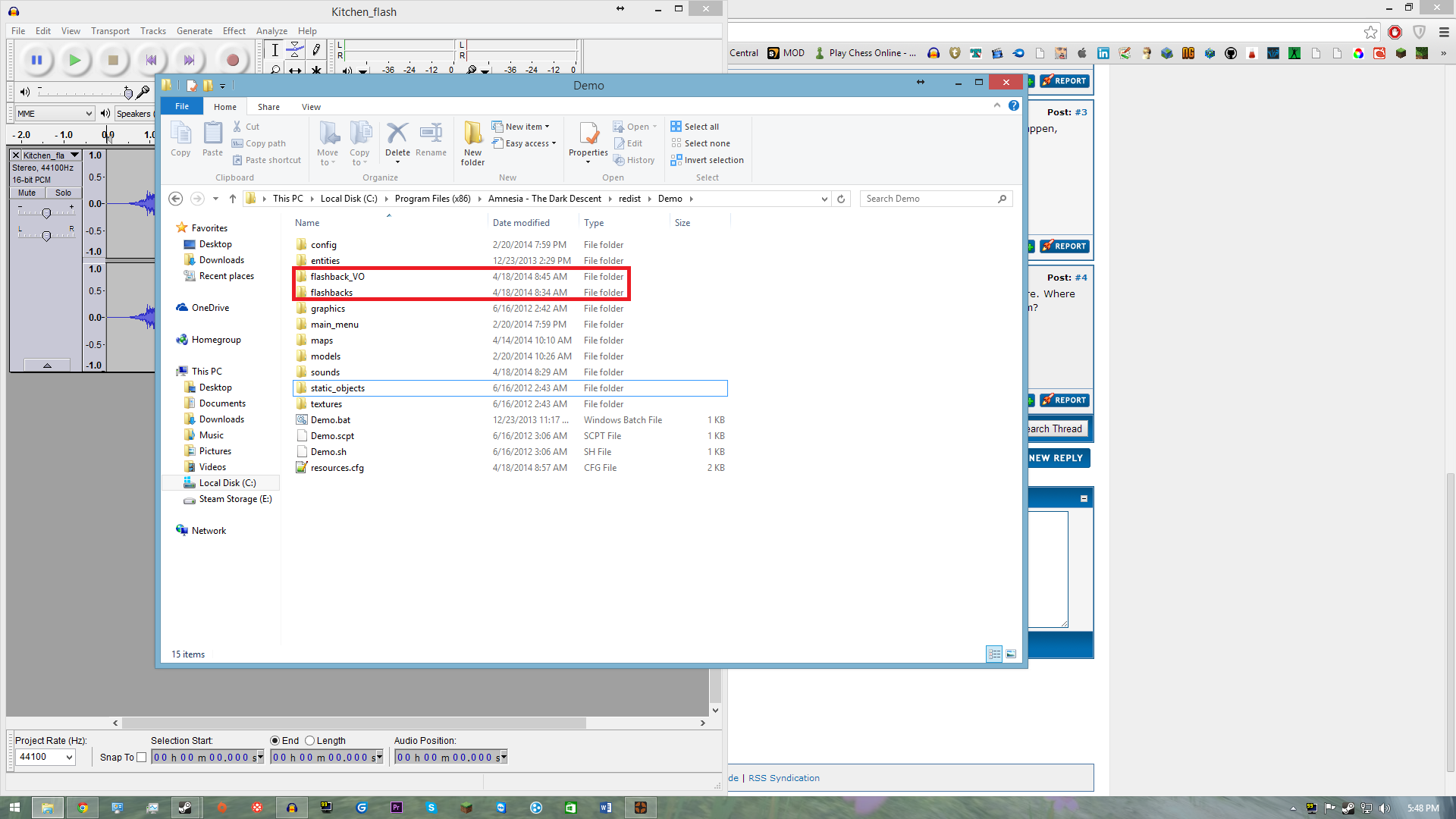This screenshot has width=1456, height=819.
Task: Select the End radio button
Action: click(275, 740)
